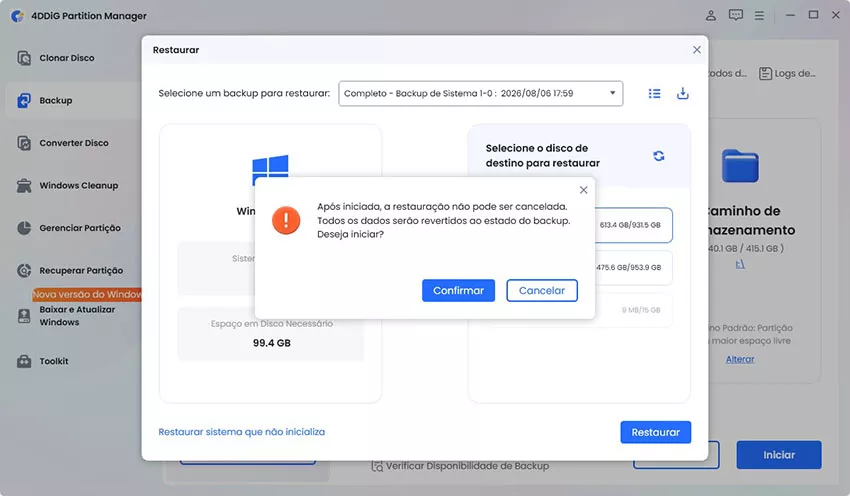Click the 4DDiG Partition Manager logo
Image resolution: width=850 pixels, height=496 pixels.
point(18,16)
